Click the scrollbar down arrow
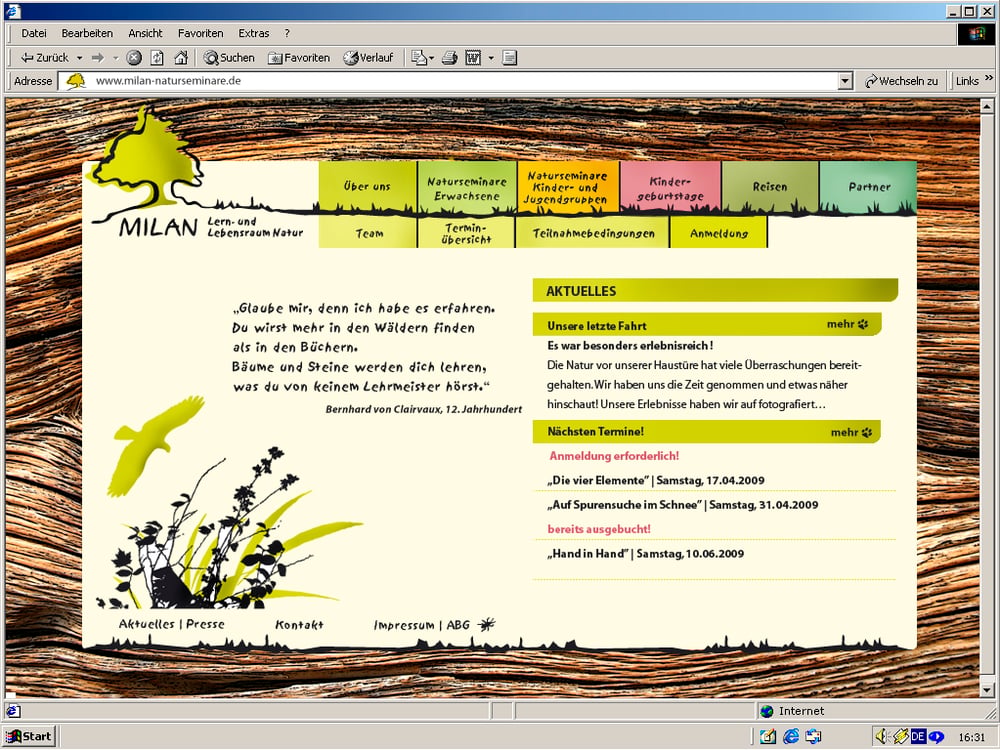This screenshot has height=750, width=1000. tap(987, 689)
